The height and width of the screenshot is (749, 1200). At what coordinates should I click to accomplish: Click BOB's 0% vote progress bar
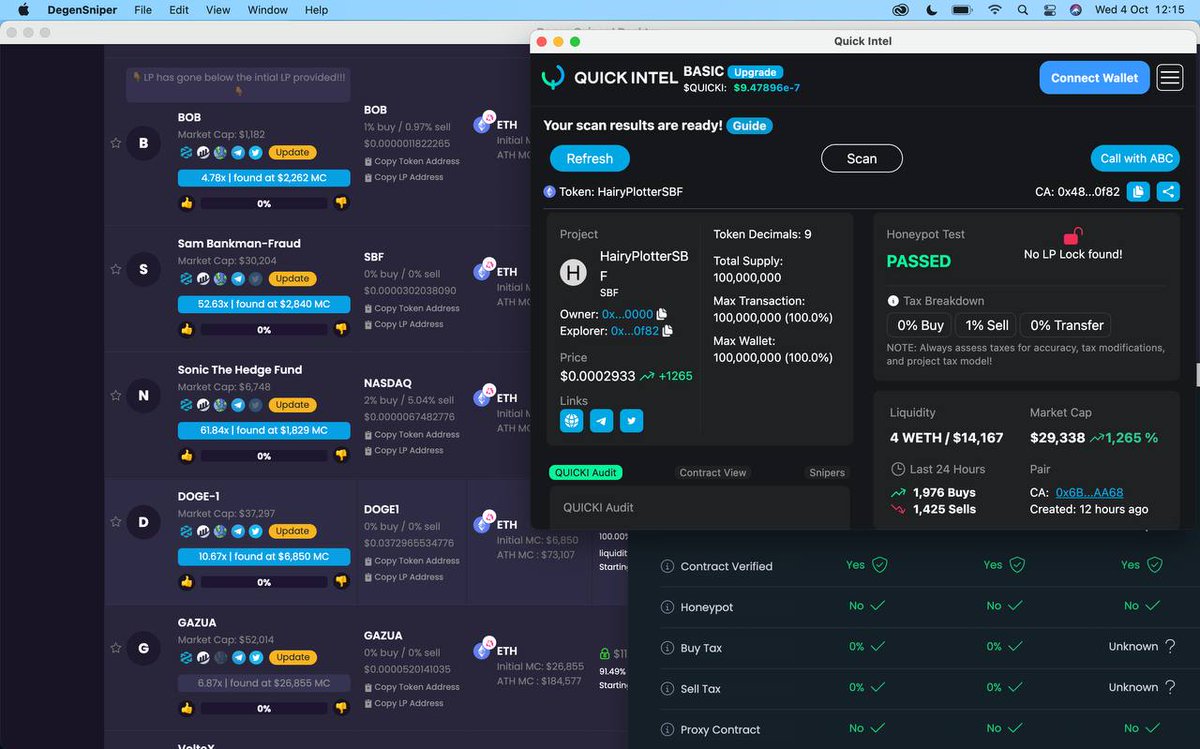pyautogui.click(x=264, y=203)
